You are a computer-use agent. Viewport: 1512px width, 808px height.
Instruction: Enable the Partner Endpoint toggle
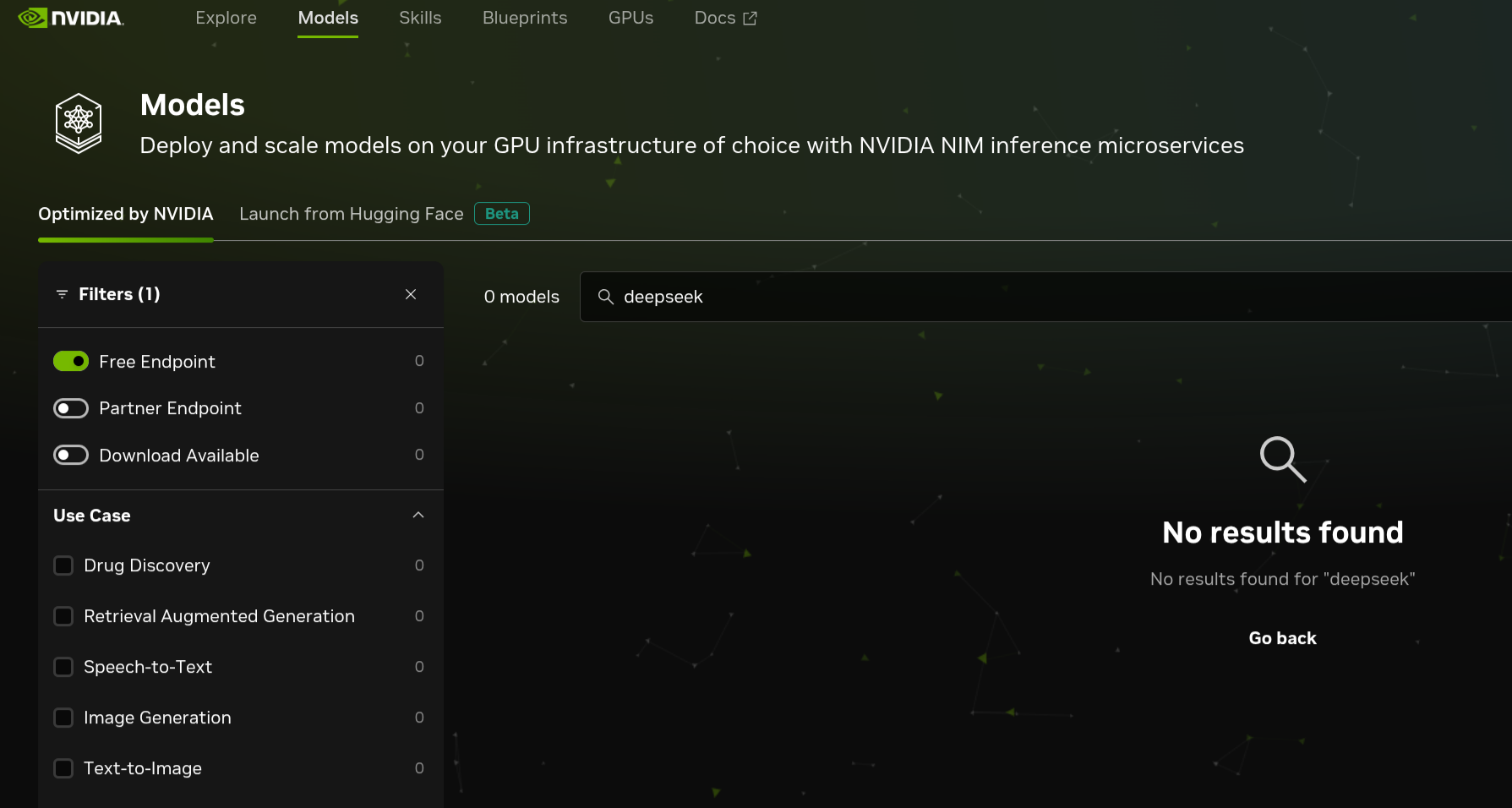click(71, 409)
